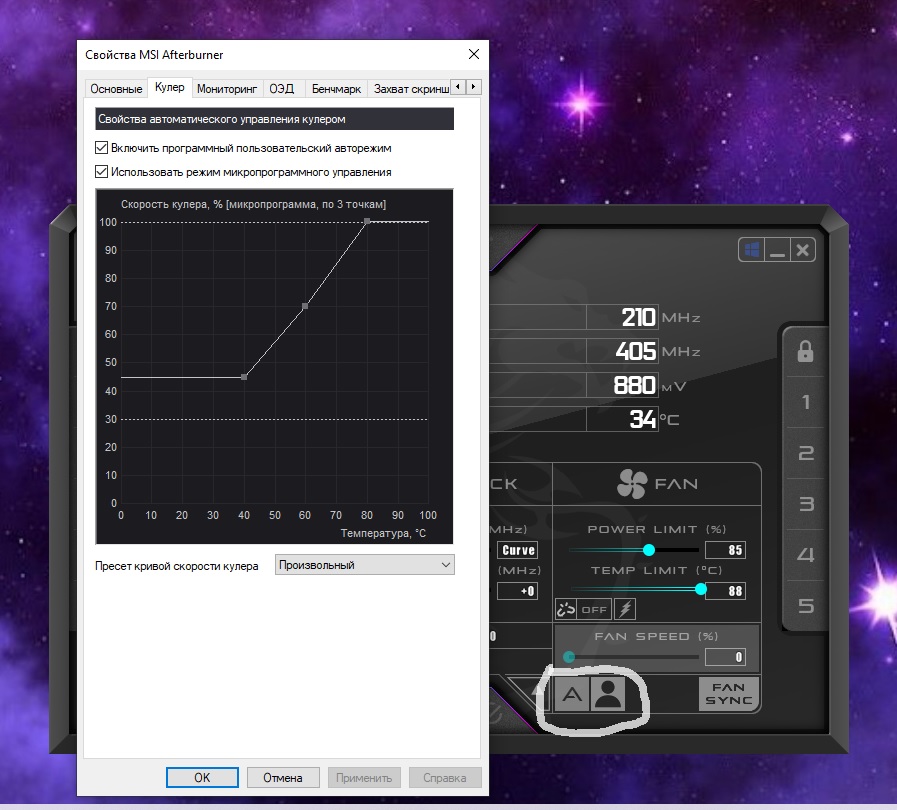Toggle 'Включить программный пользовательский авторежим' checkbox
Viewport: 897px width, 810px height.
[101, 148]
